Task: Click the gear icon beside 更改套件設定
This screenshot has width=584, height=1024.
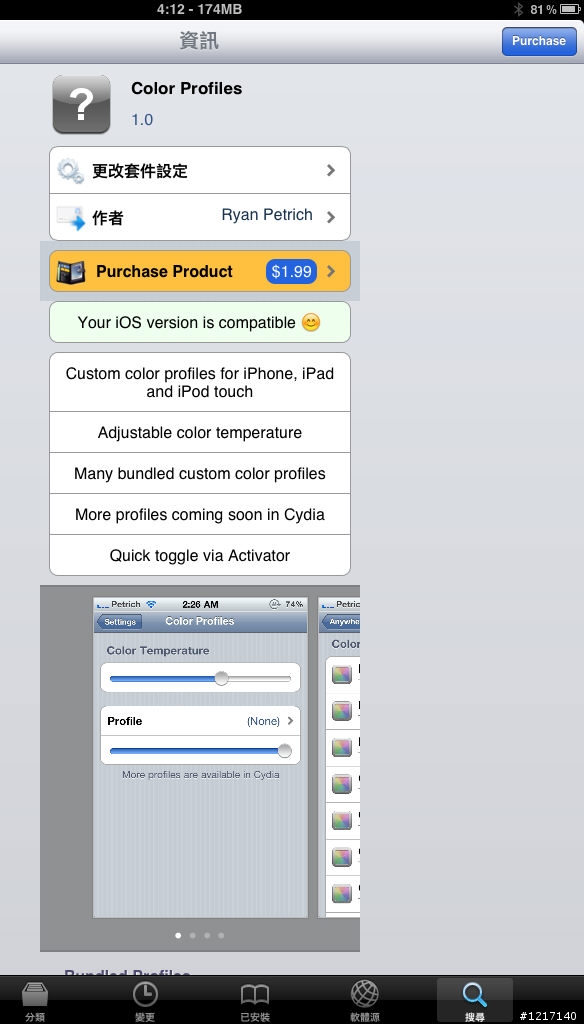Action: click(x=70, y=170)
